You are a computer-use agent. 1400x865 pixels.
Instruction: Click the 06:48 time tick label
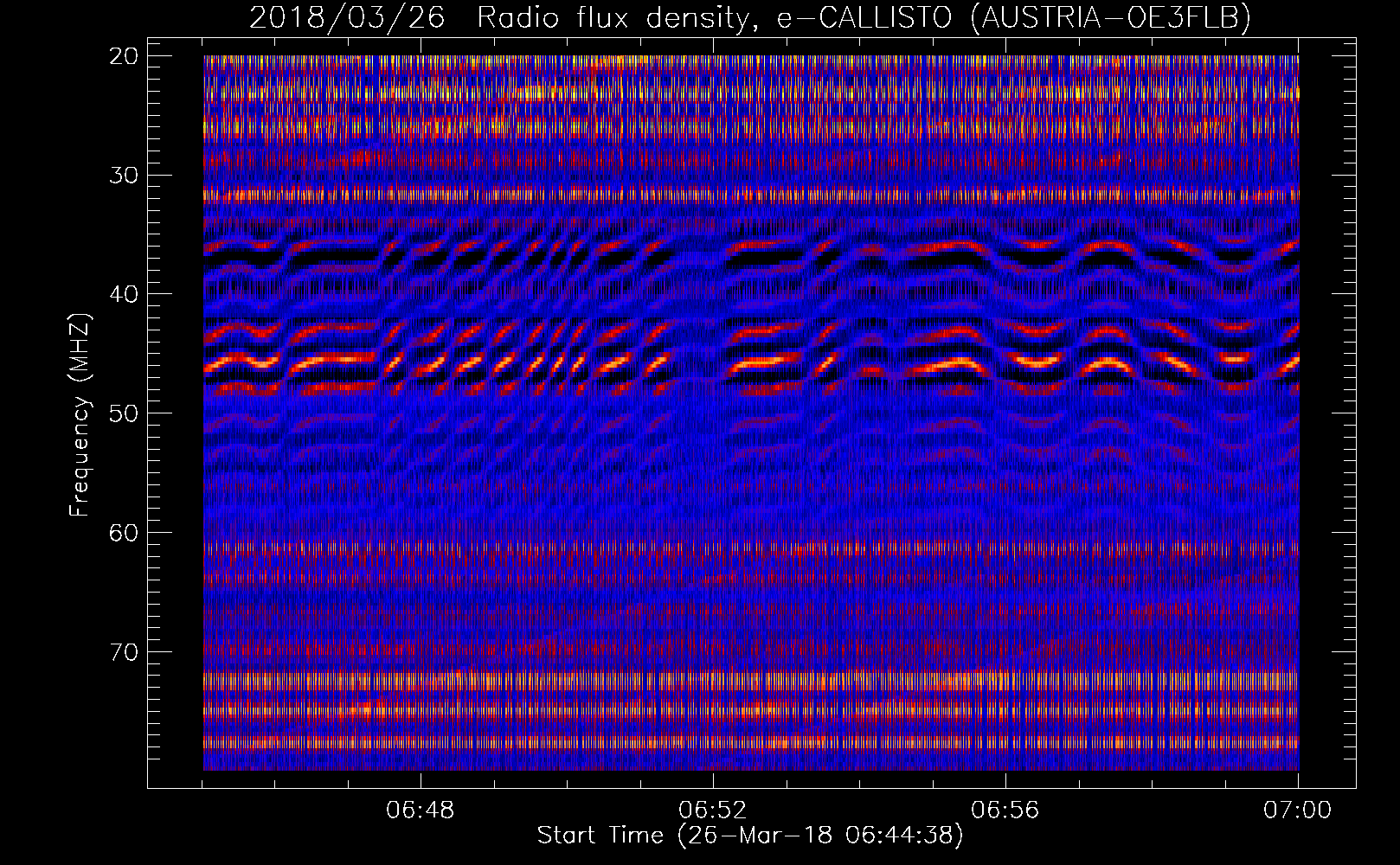(x=421, y=811)
